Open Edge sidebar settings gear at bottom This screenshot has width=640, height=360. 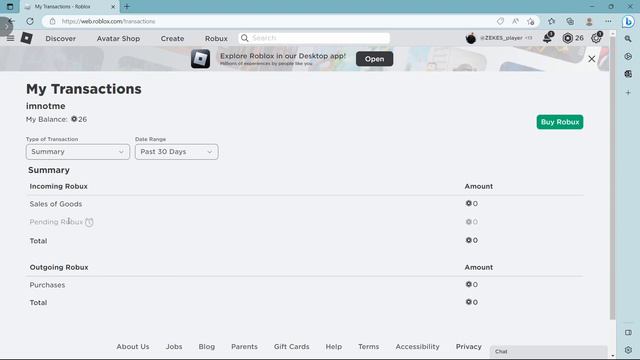628,350
